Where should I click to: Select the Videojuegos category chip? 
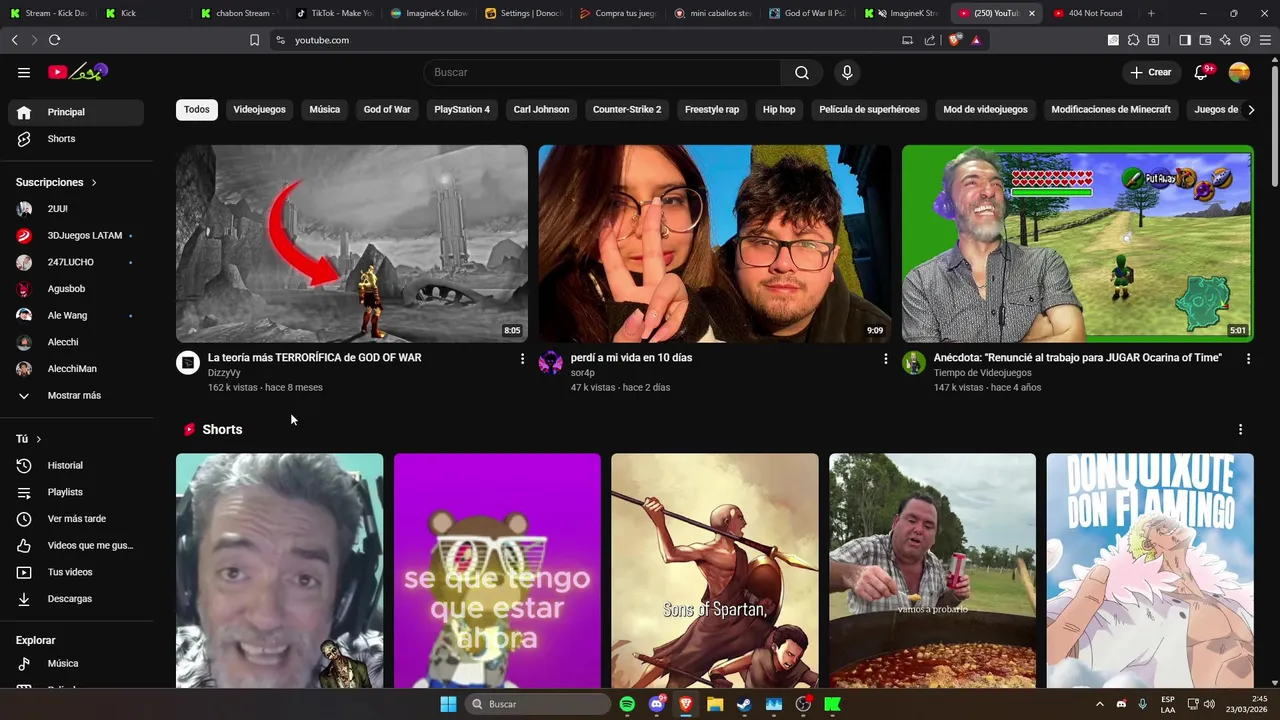[x=259, y=110]
